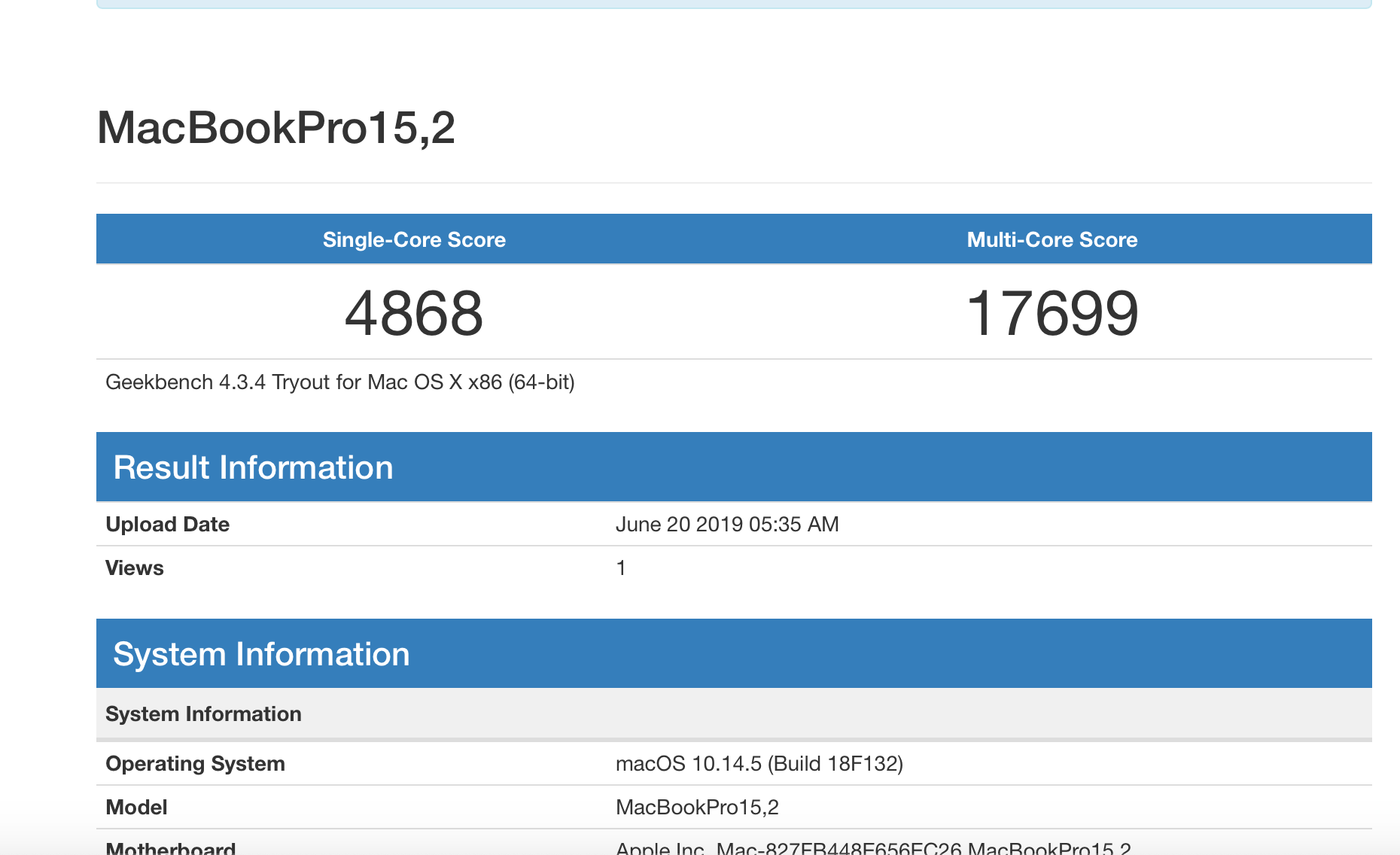Select the Geekbench 4.3.4 Tryout version text
1400x855 pixels.
[x=340, y=382]
